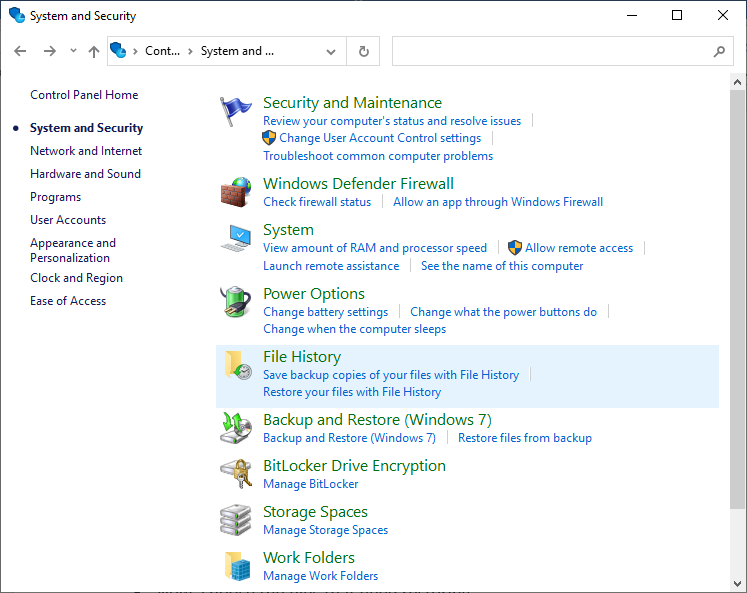Open the recent locations dropdown arrow
The width and height of the screenshot is (747, 593).
pos(73,50)
